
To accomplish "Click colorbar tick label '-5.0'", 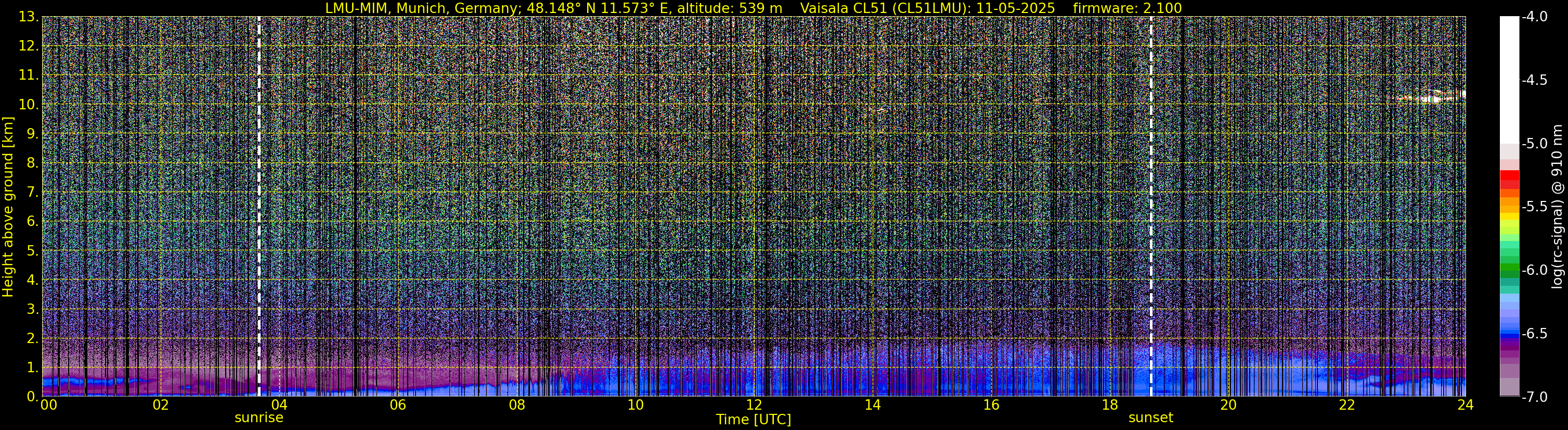I will (x=1535, y=144).
